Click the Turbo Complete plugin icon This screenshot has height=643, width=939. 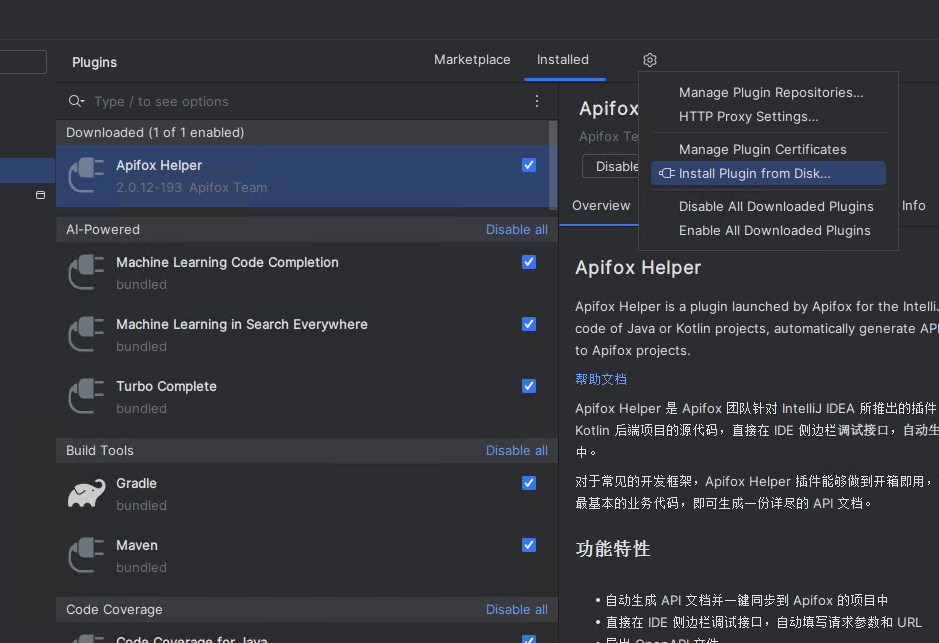(x=86, y=396)
